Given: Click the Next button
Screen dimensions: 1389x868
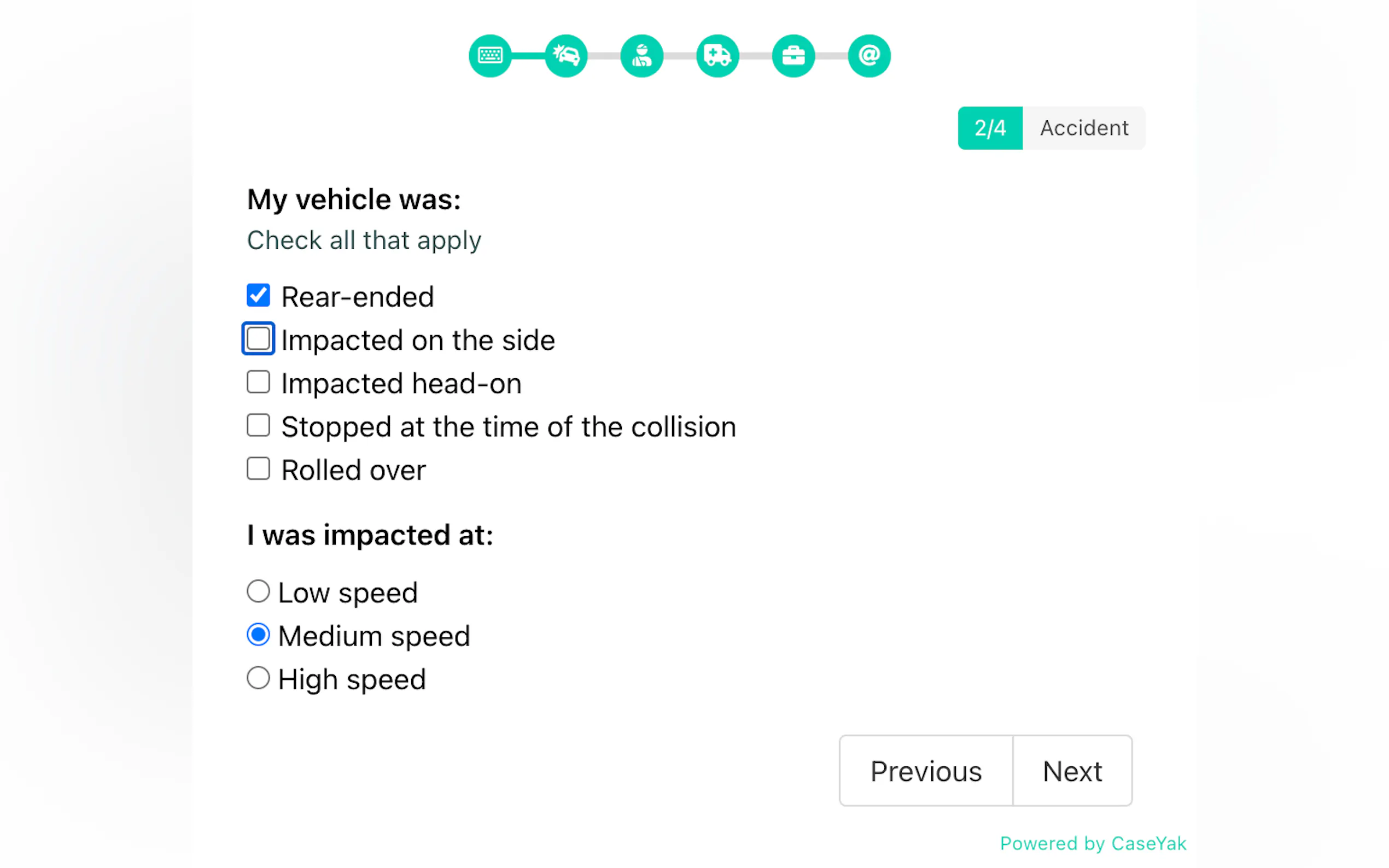Looking at the screenshot, I should (1072, 771).
